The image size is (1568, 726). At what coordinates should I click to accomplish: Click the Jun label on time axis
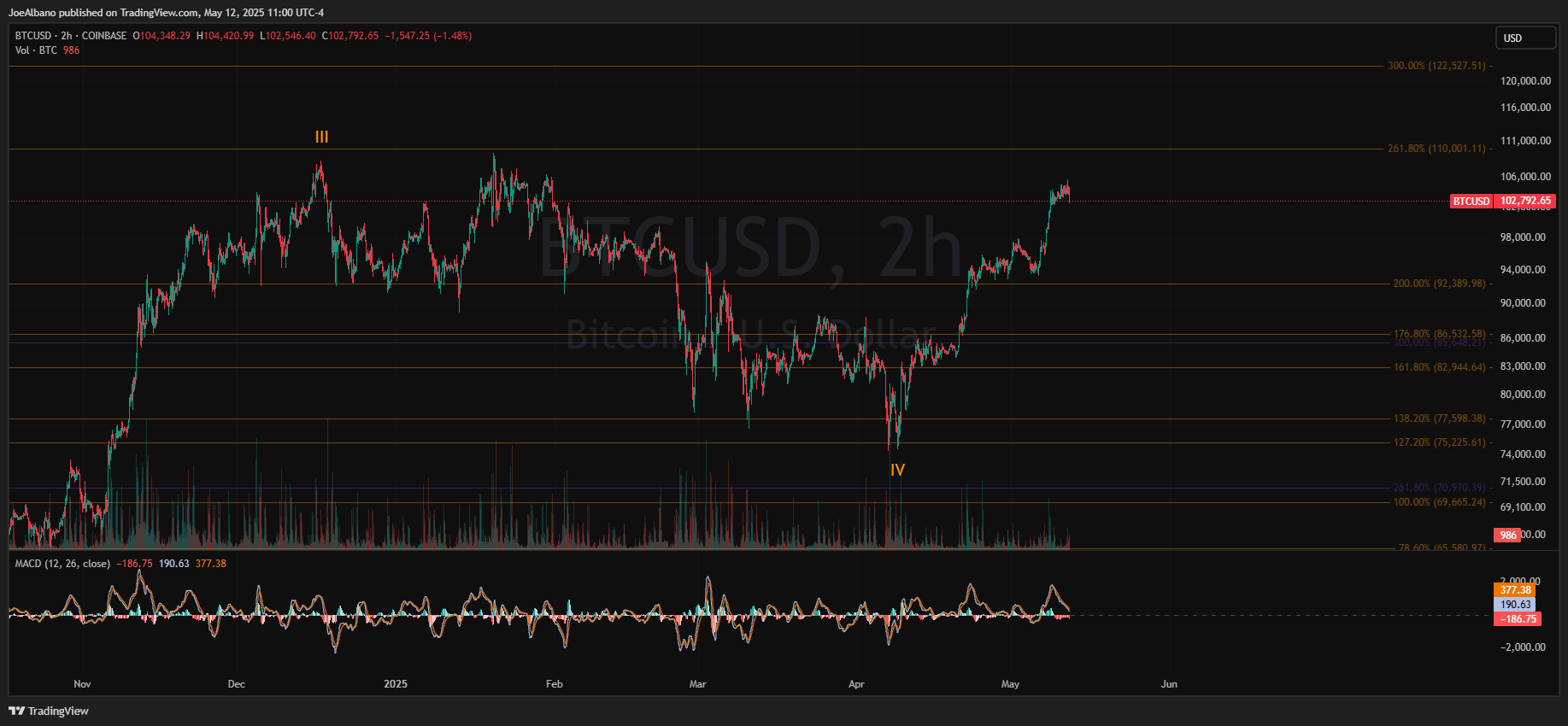[x=1169, y=684]
